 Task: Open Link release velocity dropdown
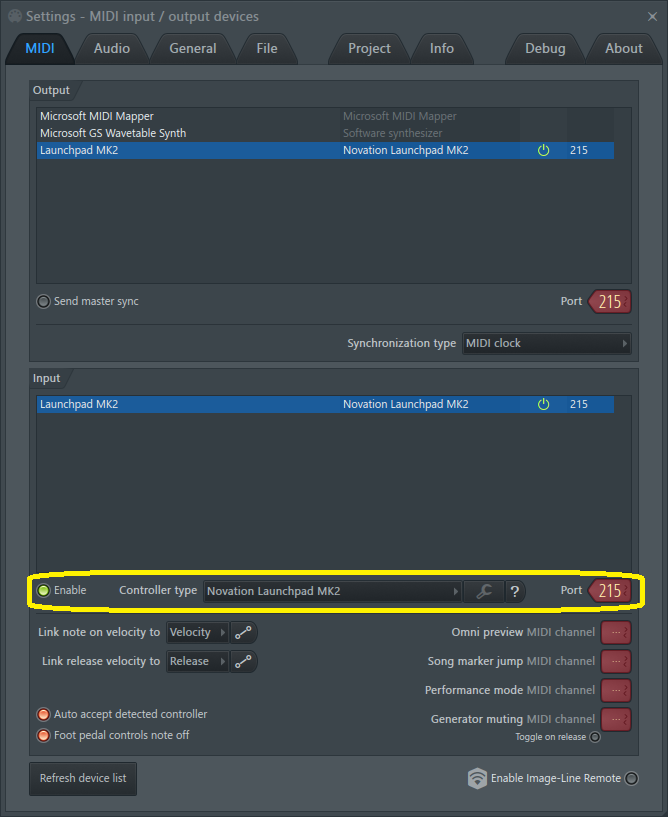pyautogui.click(x=197, y=661)
